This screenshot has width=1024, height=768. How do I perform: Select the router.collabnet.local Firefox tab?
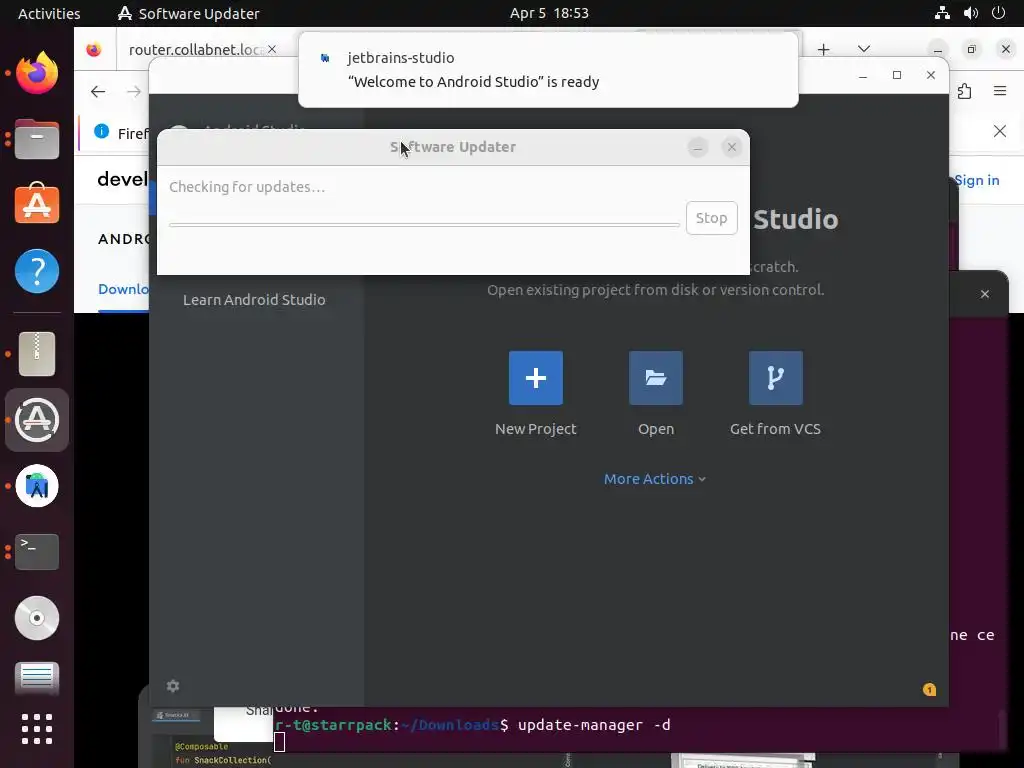(196, 50)
